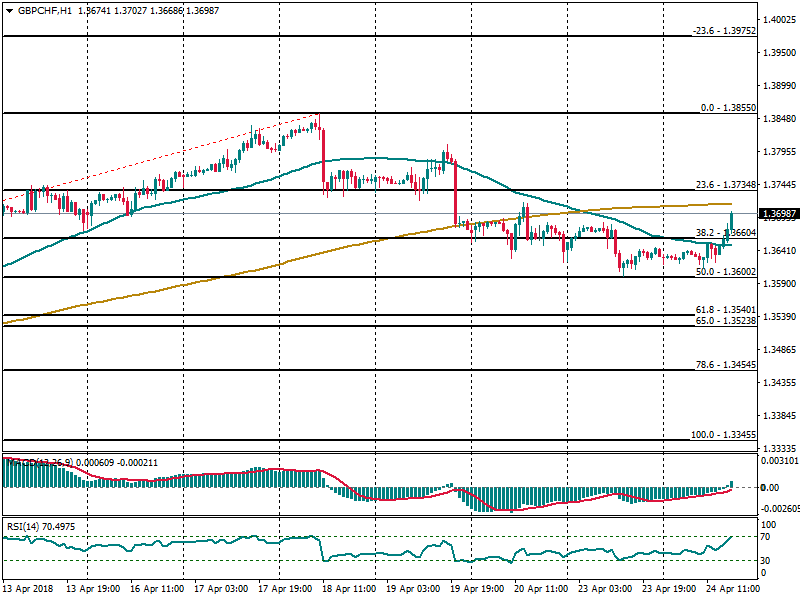
Task: Click the dropdown triangle beside GBPCHF,H1
Action: click(x=9, y=10)
